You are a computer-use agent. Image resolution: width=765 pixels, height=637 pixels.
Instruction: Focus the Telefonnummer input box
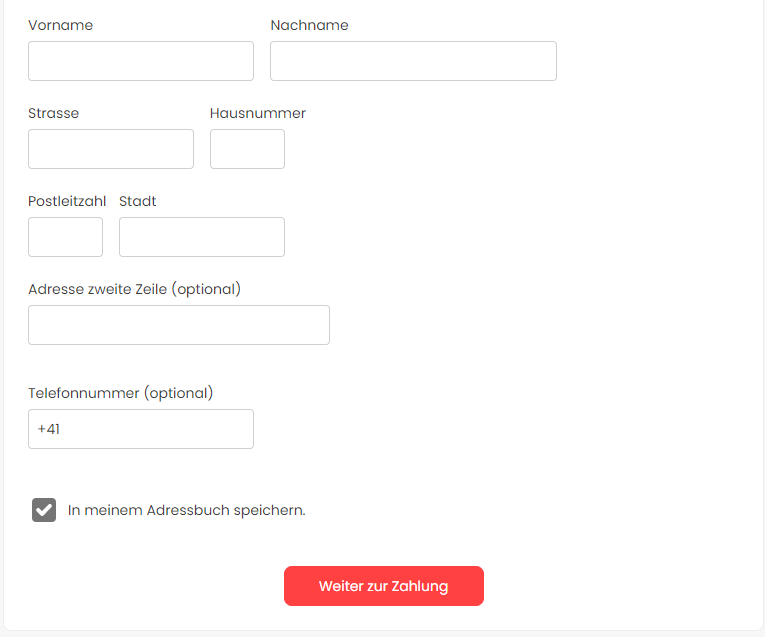pyautogui.click(x=141, y=429)
